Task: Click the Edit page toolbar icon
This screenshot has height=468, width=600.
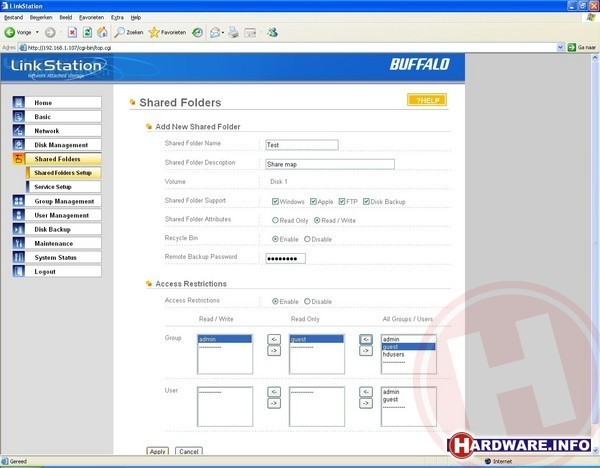Action: (x=250, y=33)
